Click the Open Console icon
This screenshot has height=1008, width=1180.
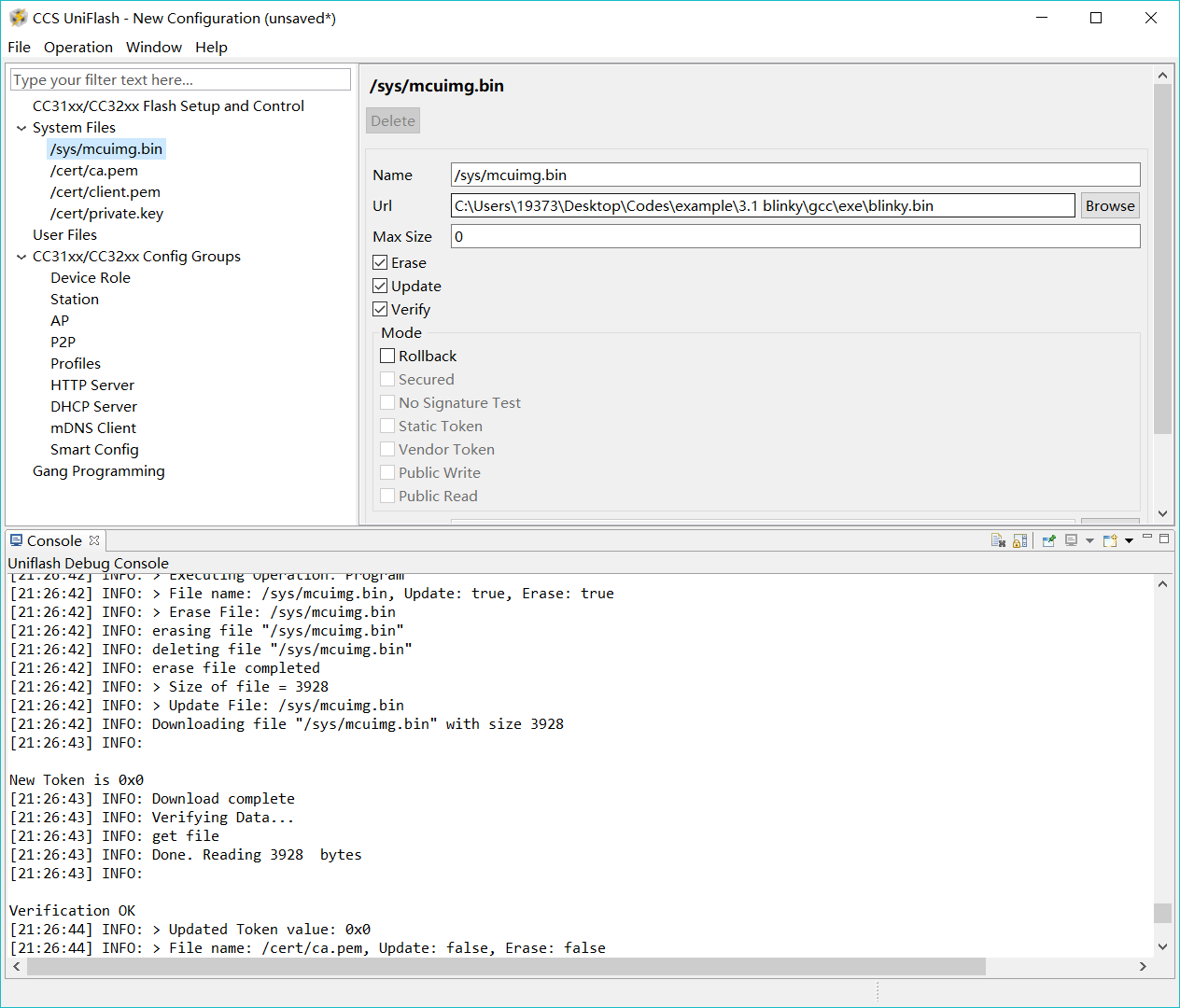(1109, 540)
